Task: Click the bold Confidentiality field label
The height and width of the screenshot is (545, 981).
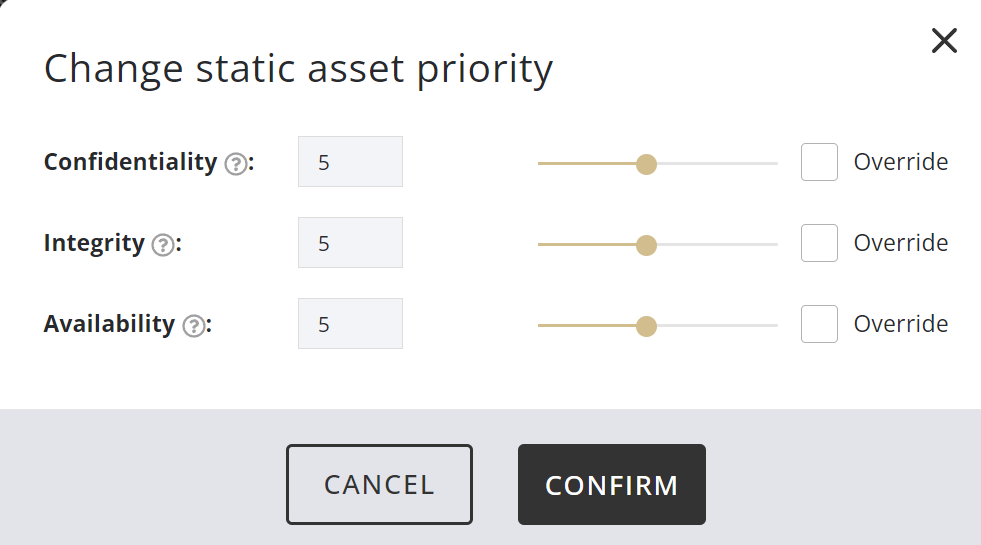Action: [130, 162]
